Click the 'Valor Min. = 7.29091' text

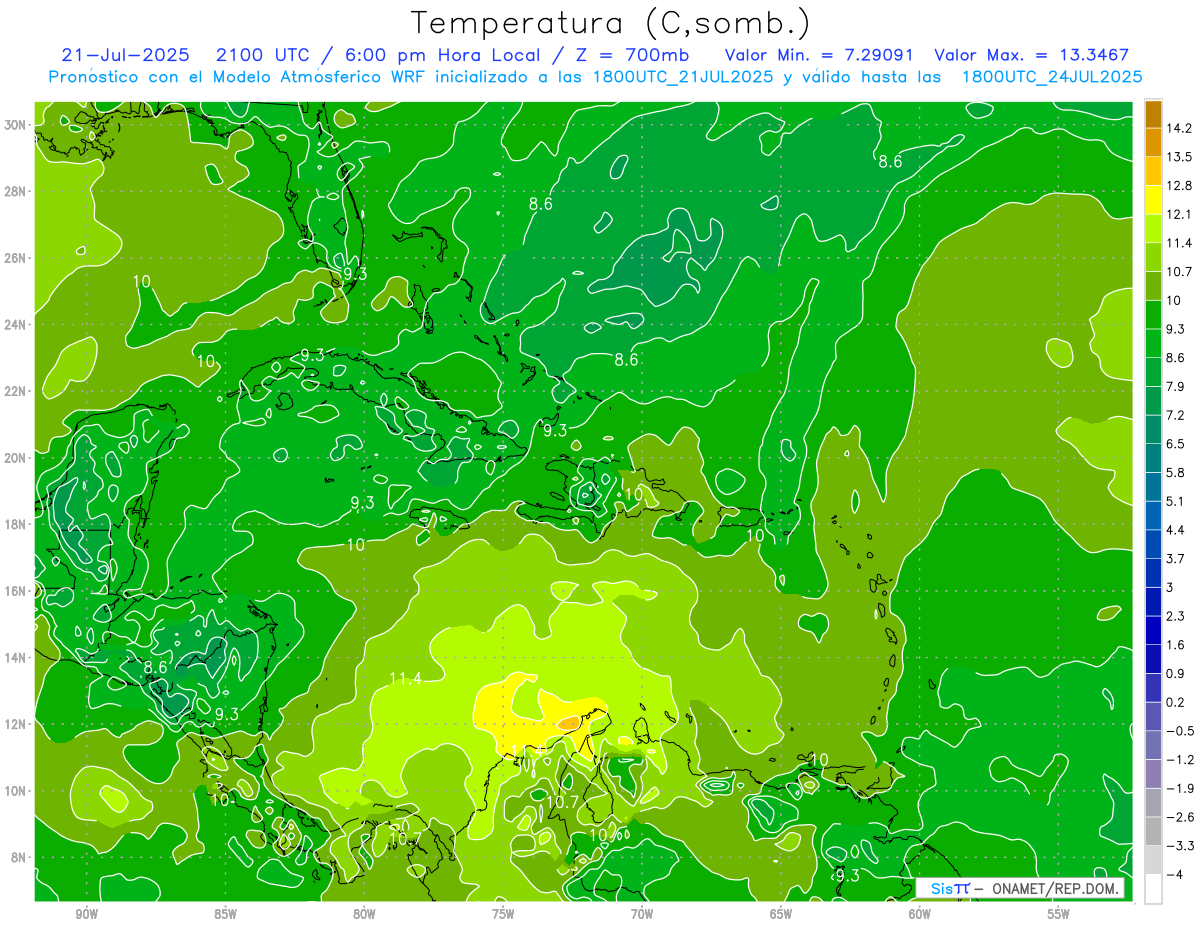[818, 55]
